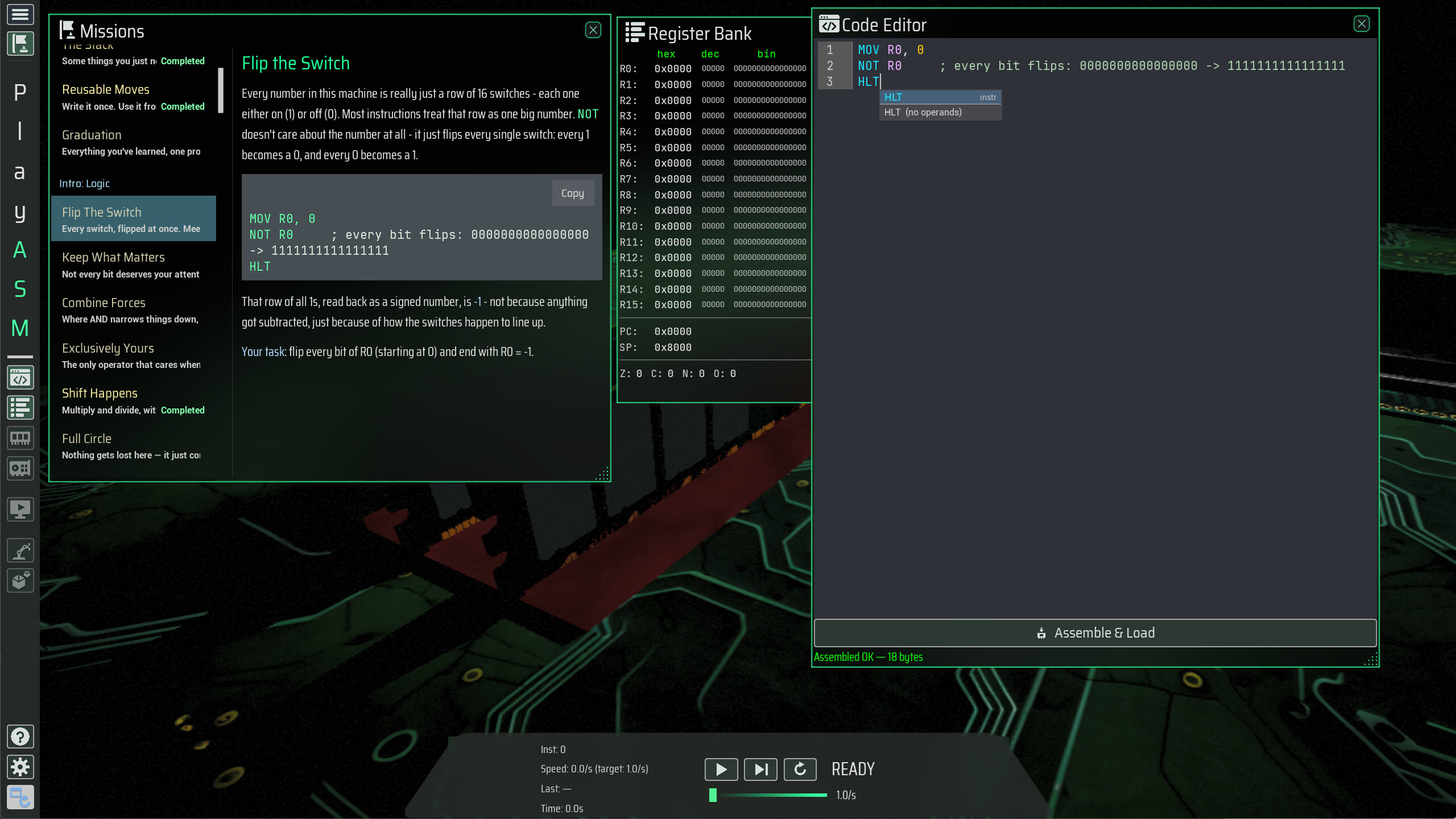The height and width of the screenshot is (819, 1456).
Task: Click the bottom blue swap windows icon
Action: pos(20,797)
